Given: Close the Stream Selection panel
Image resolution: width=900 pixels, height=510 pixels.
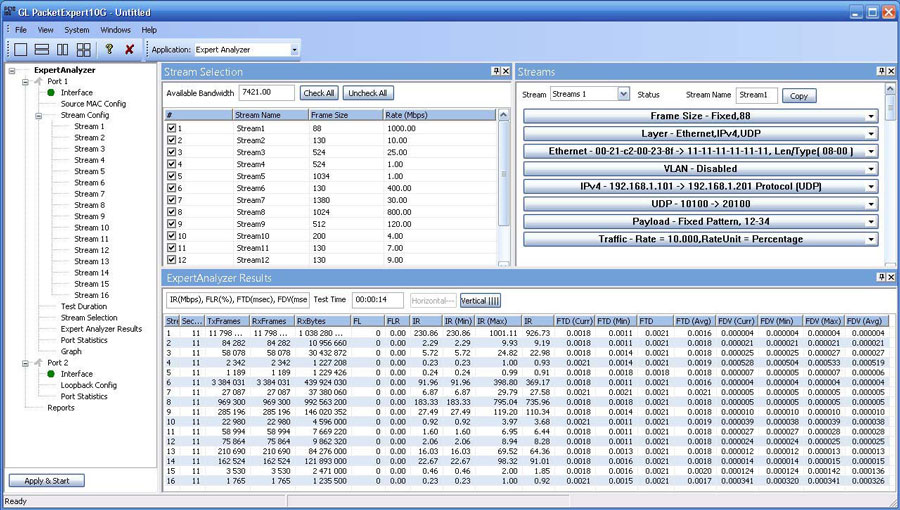Looking at the screenshot, I should (506, 71).
